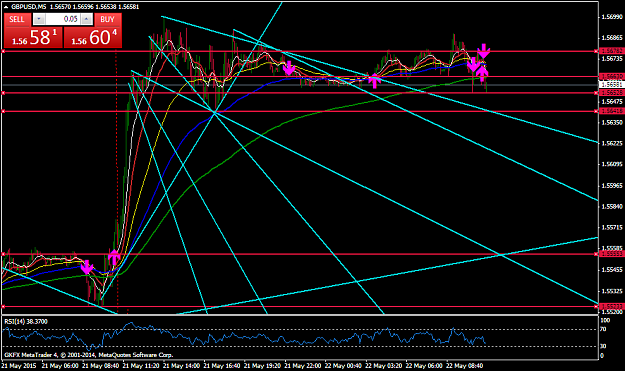625x371 pixels.
Task: Click the GBPUSD,M5 chart title text
Action: tap(29, 7)
